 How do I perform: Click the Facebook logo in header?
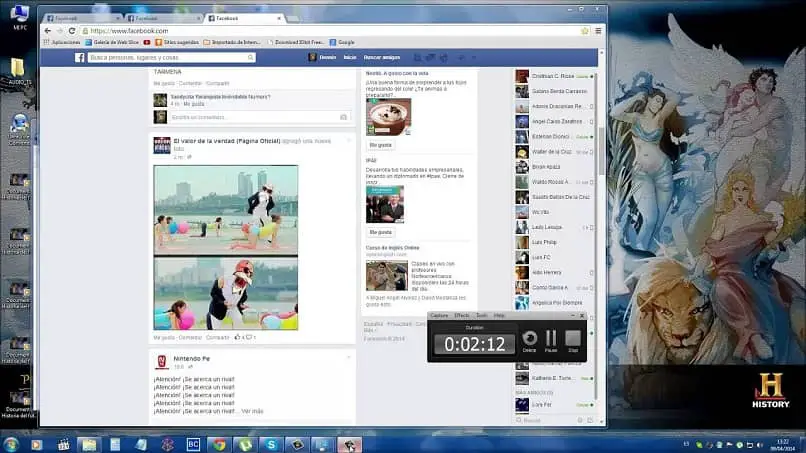(x=80, y=58)
